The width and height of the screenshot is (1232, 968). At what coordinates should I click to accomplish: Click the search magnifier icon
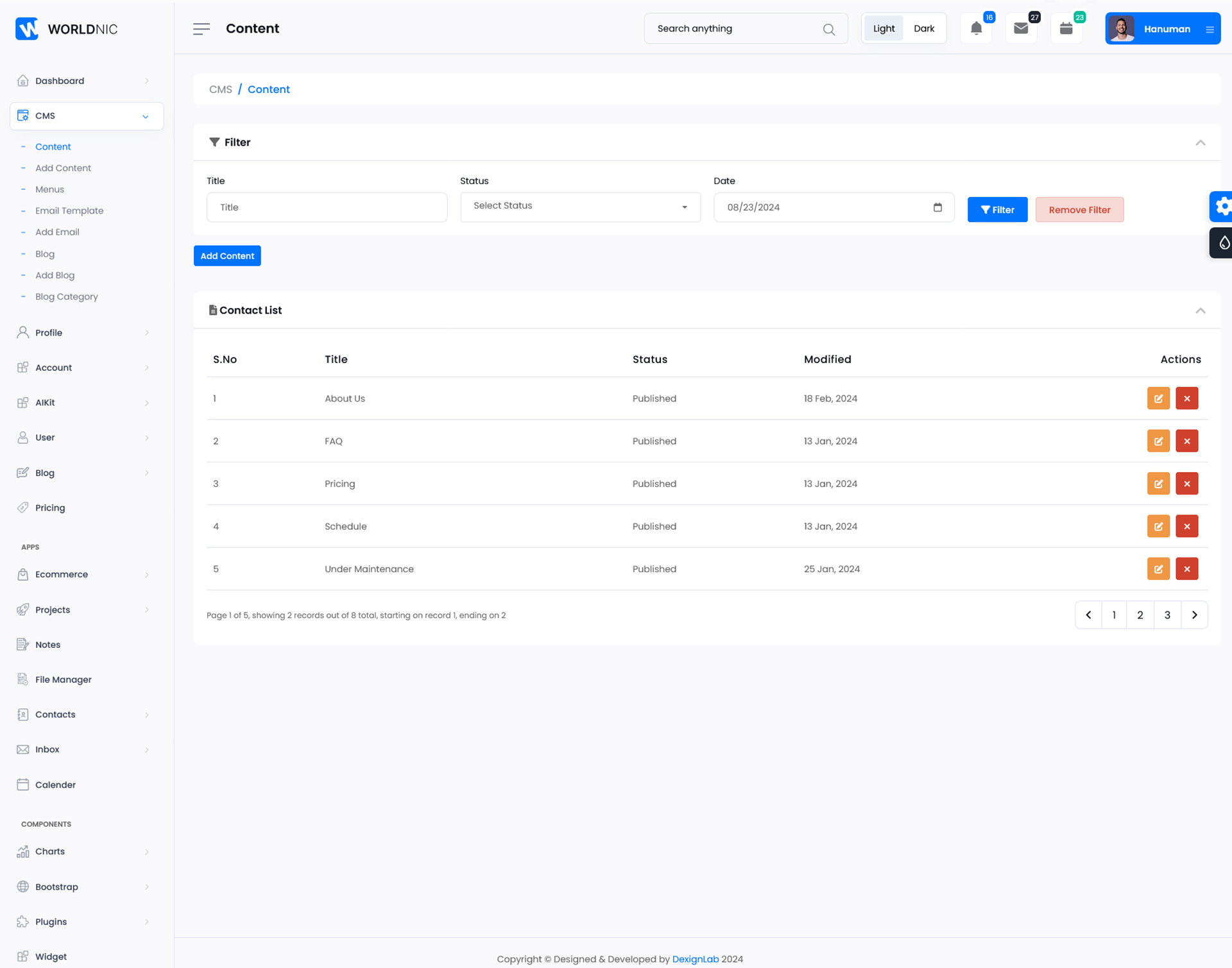pyautogui.click(x=828, y=29)
